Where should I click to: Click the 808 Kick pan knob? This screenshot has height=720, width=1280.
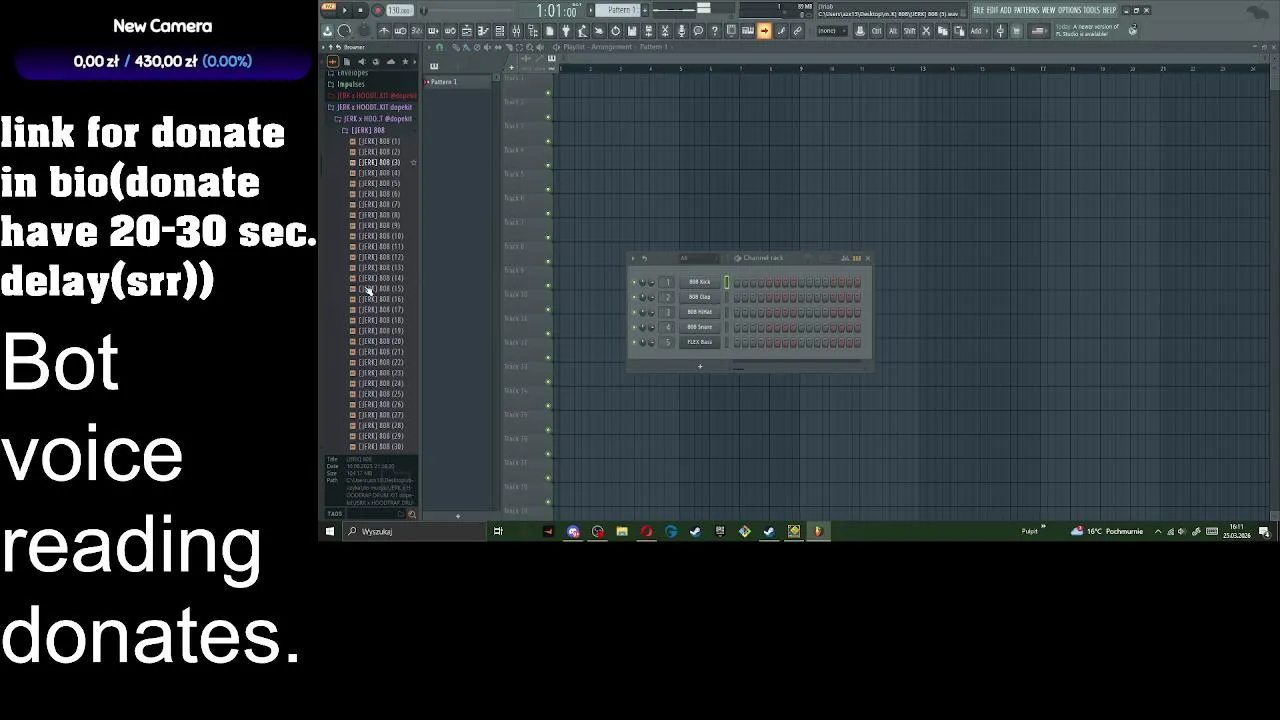tap(642, 282)
